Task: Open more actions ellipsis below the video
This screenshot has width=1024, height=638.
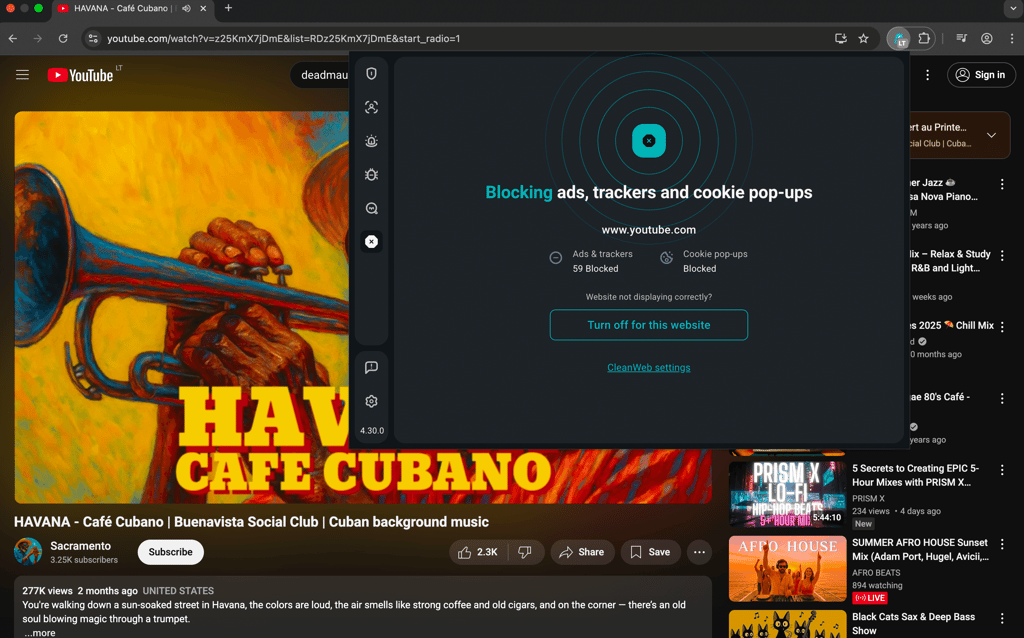Action: 699,552
